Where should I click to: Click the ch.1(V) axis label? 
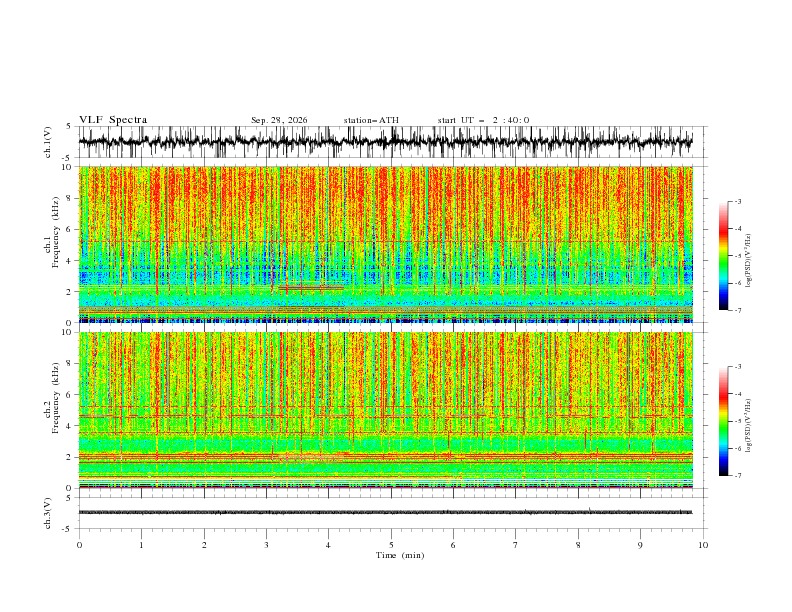48,142
